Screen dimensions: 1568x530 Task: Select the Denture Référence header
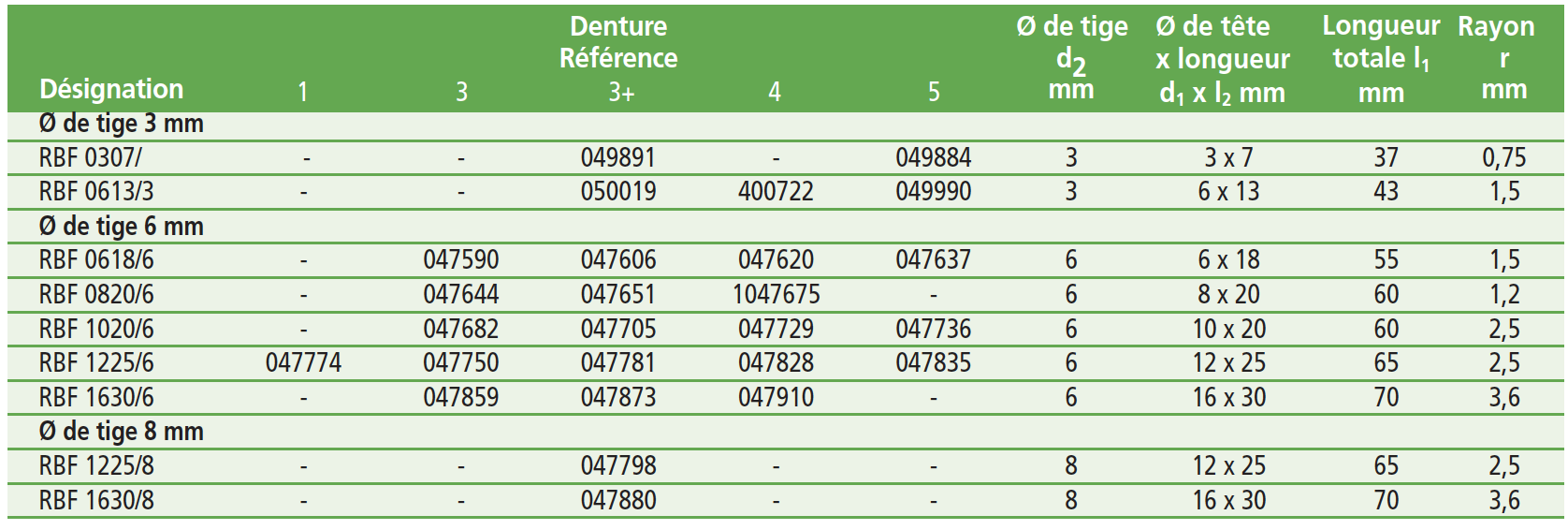point(618,42)
